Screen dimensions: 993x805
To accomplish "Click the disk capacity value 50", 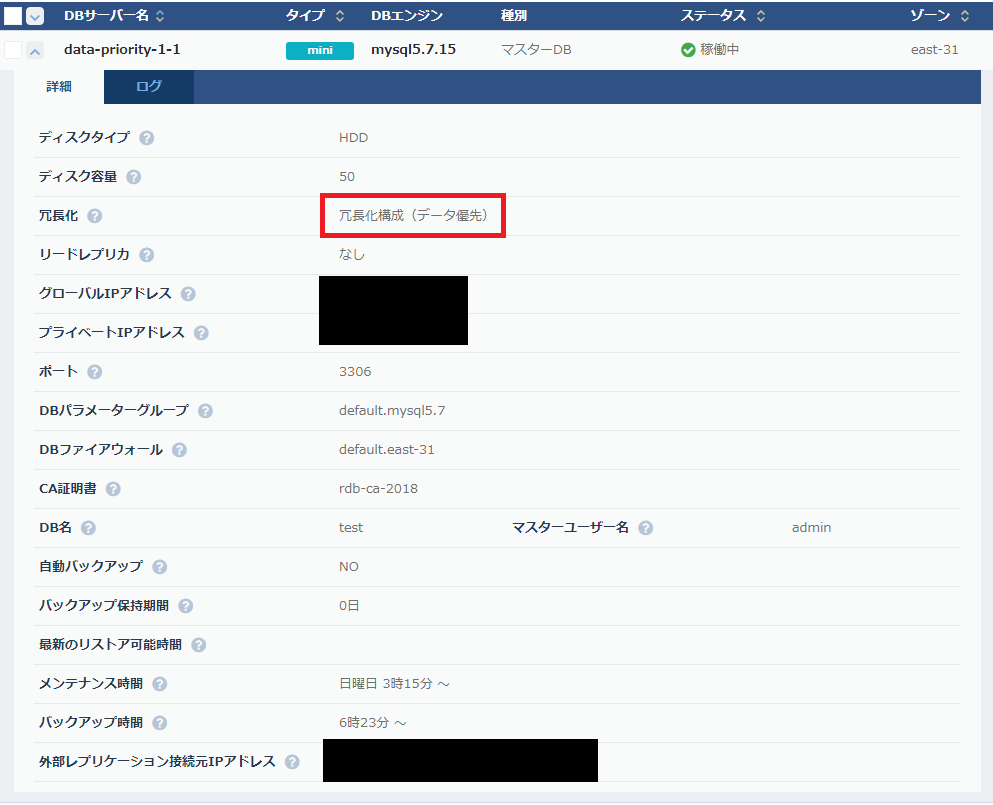I will [x=347, y=177].
